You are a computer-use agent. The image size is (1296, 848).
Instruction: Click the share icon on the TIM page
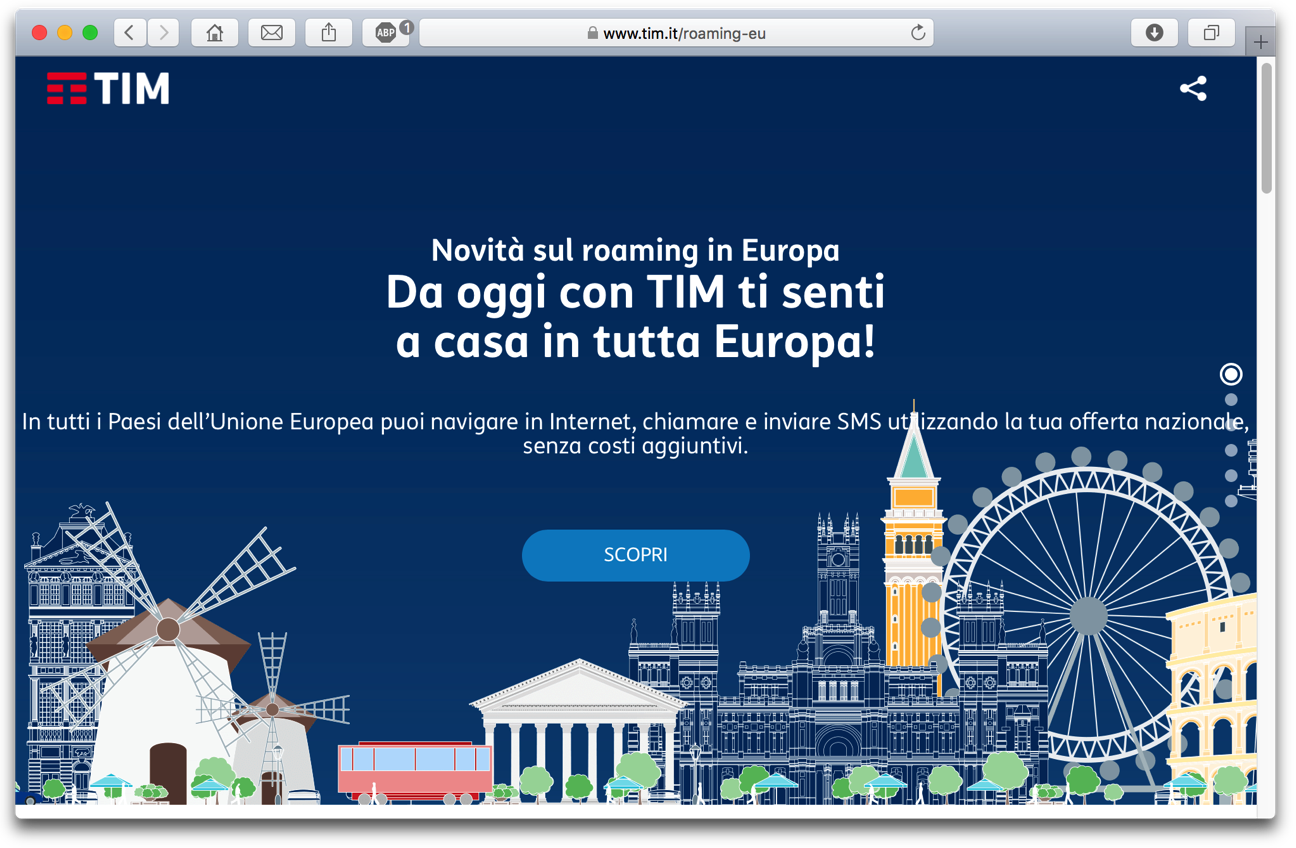pyautogui.click(x=1193, y=88)
